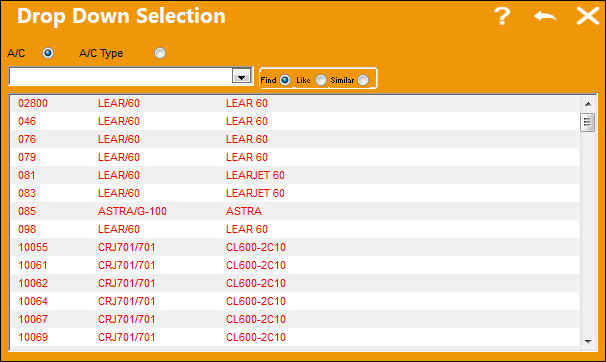
Task: Click the back arrow icon
Action: coord(545,16)
